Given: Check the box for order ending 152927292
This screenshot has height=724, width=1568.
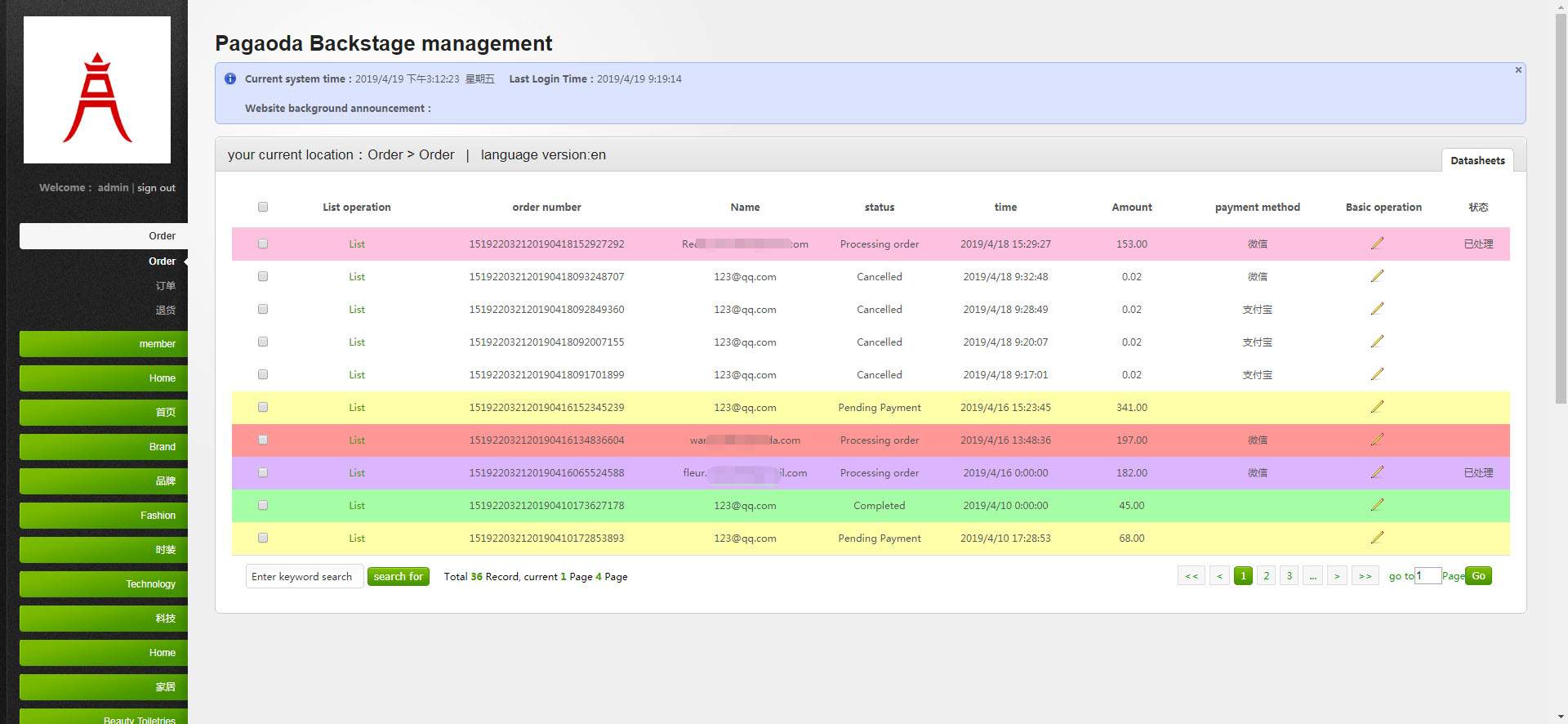Looking at the screenshot, I should pos(263,244).
